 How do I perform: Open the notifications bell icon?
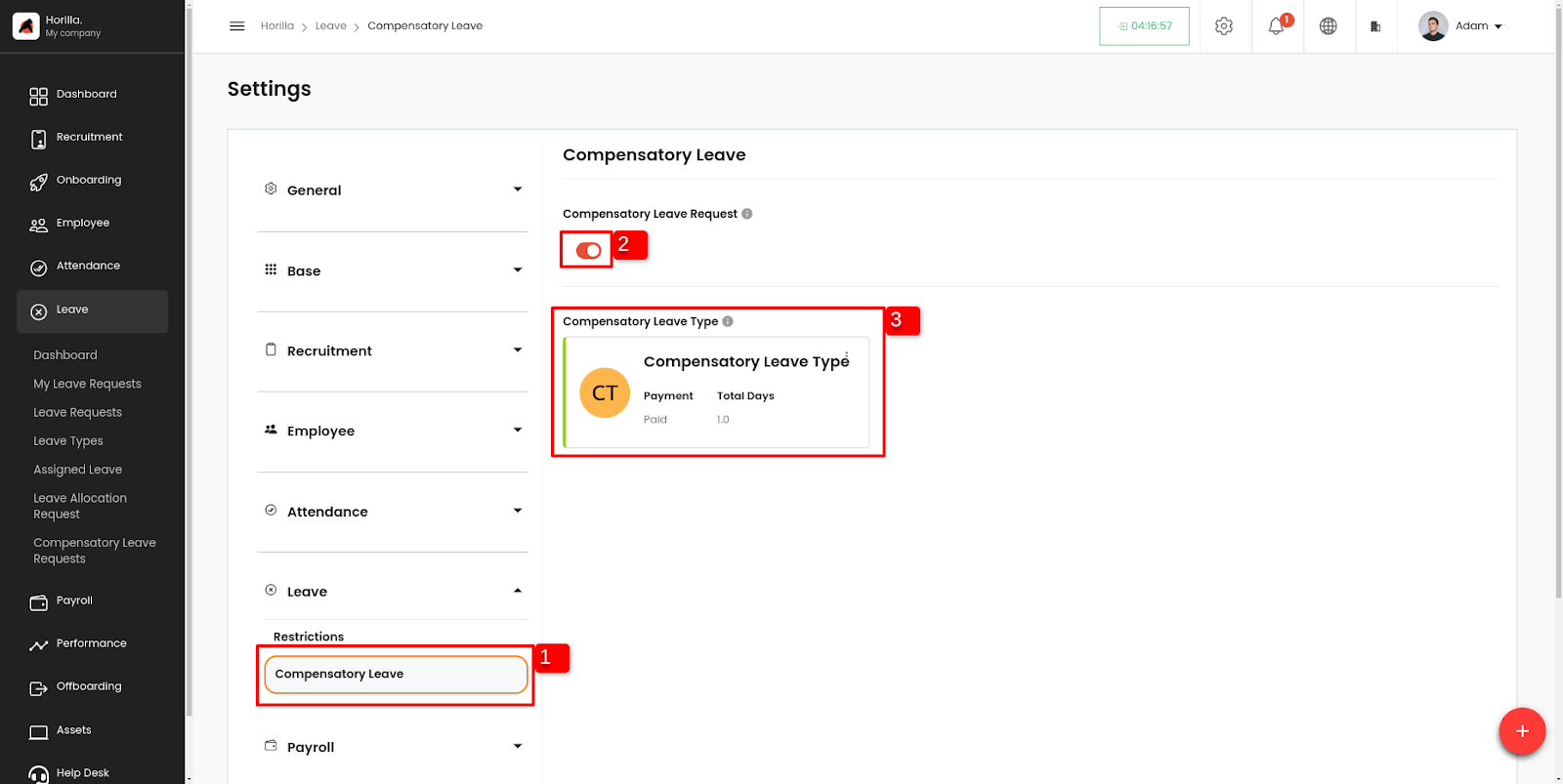(x=1276, y=26)
